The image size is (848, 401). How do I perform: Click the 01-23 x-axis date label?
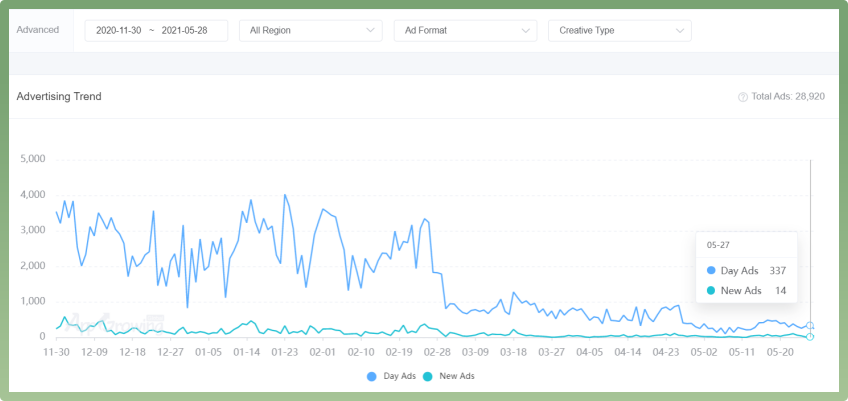click(285, 352)
